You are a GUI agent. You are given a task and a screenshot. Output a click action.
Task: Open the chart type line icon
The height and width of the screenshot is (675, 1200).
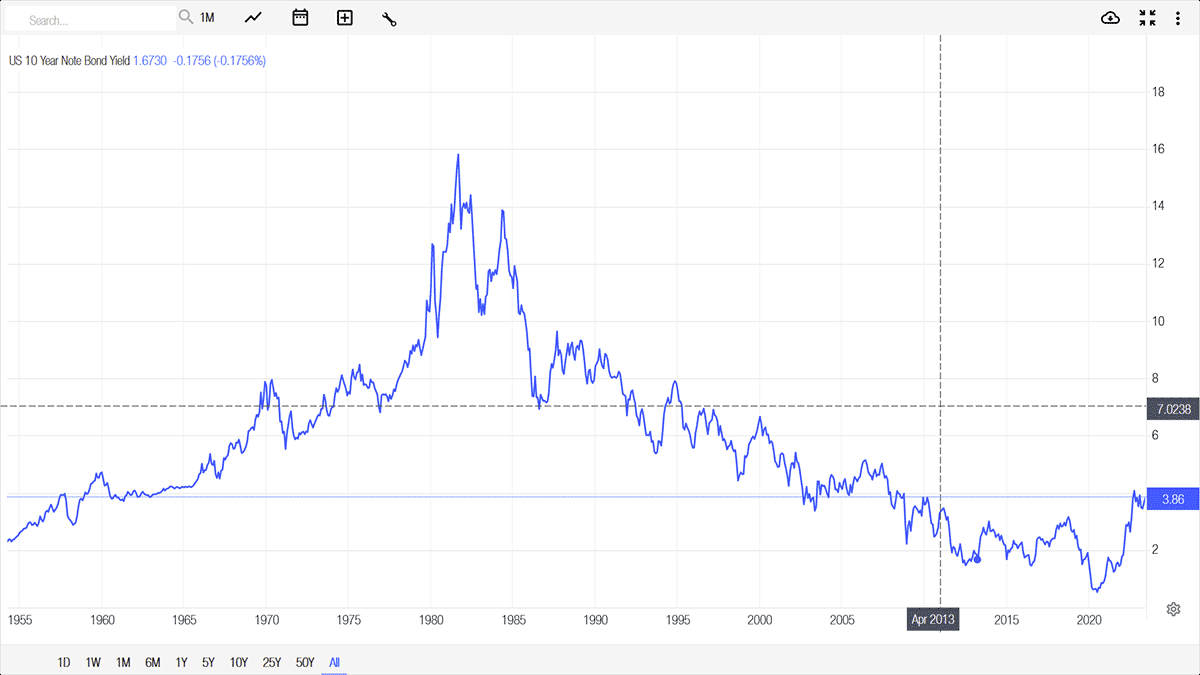254,18
